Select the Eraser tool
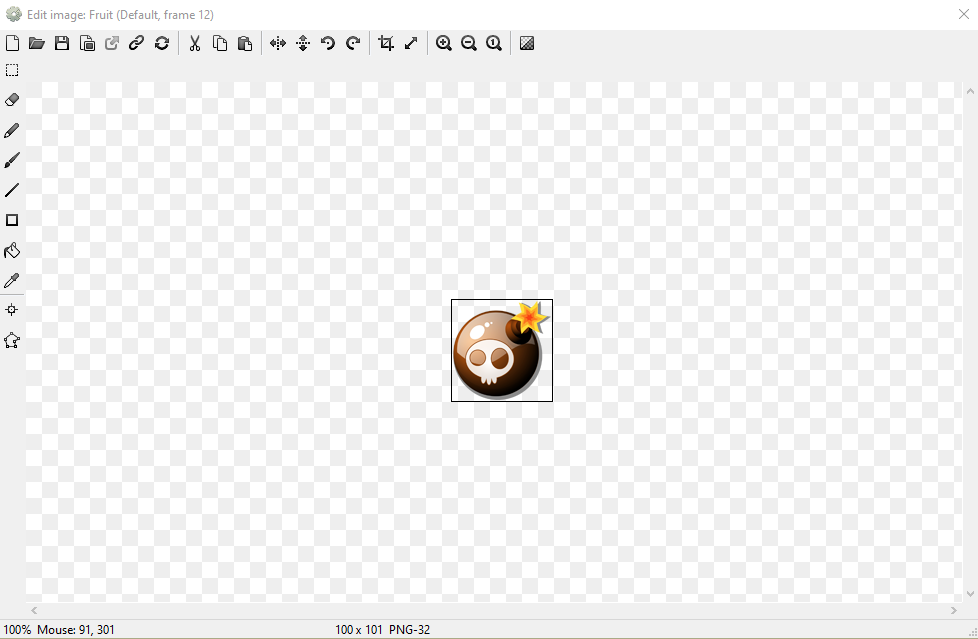This screenshot has height=639, width=978. 12,100
